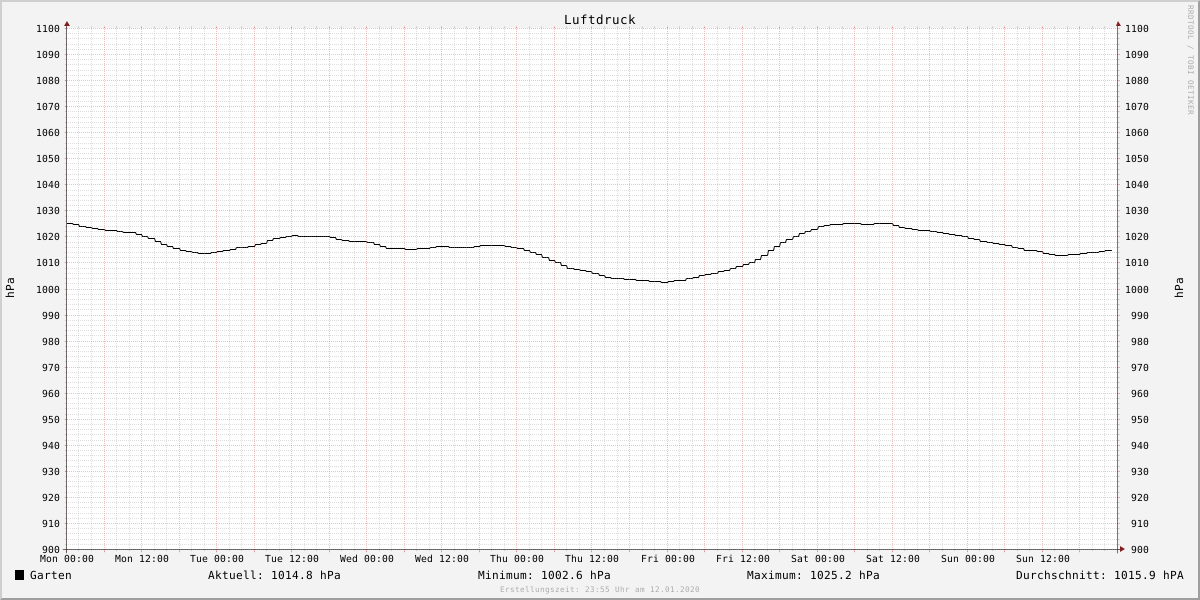Image resolution: width=1200 pixels, height=600 pixels.
Task: Click the Garten legend label
Action: tap(51, 575)
